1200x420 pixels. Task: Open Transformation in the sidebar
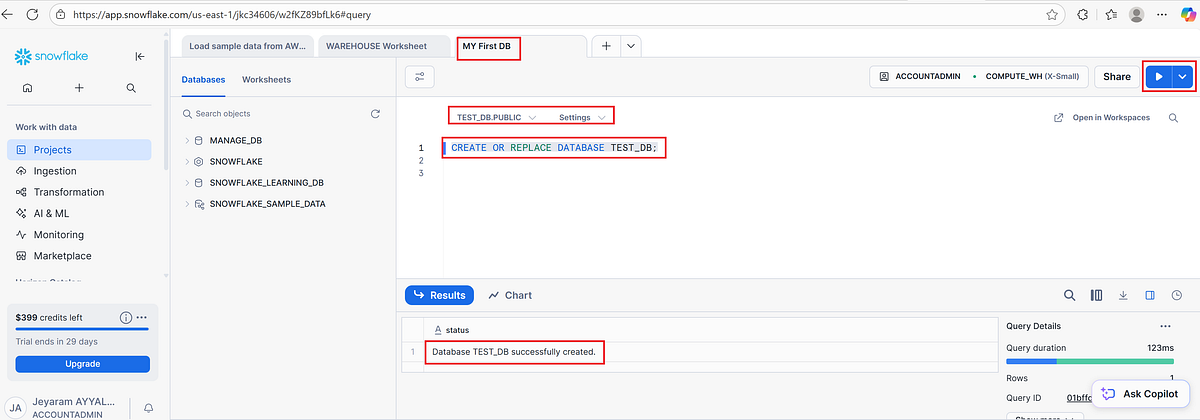(79, 192)
